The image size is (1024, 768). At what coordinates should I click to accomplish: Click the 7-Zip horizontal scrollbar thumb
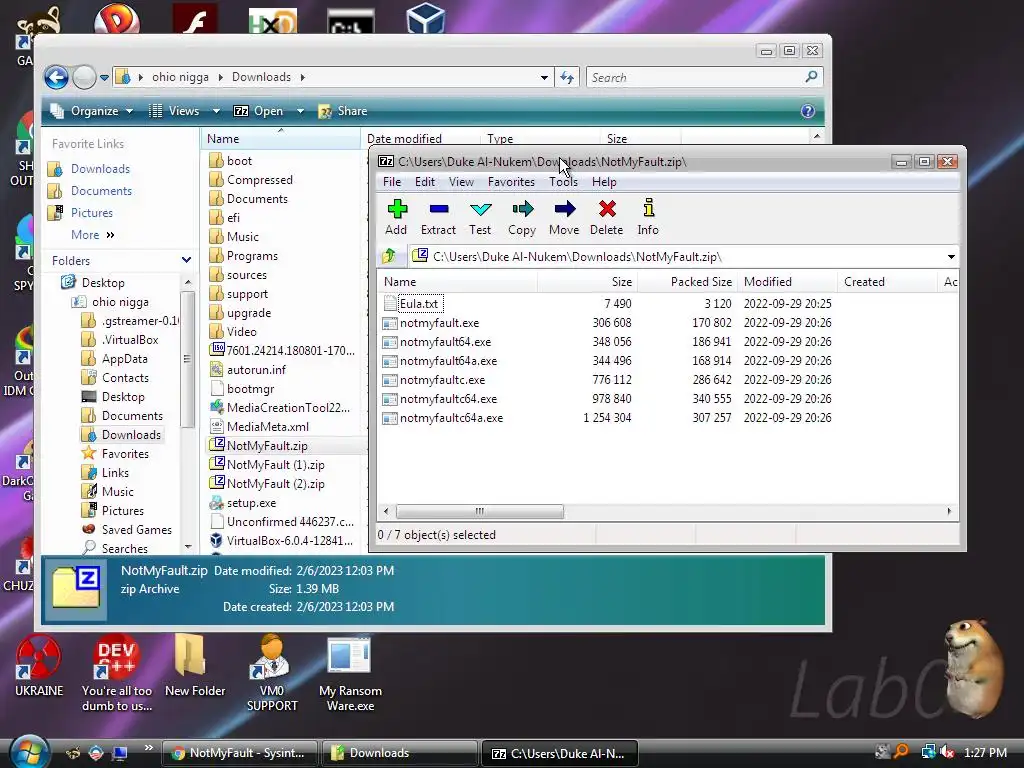click(x=479, y=511)
